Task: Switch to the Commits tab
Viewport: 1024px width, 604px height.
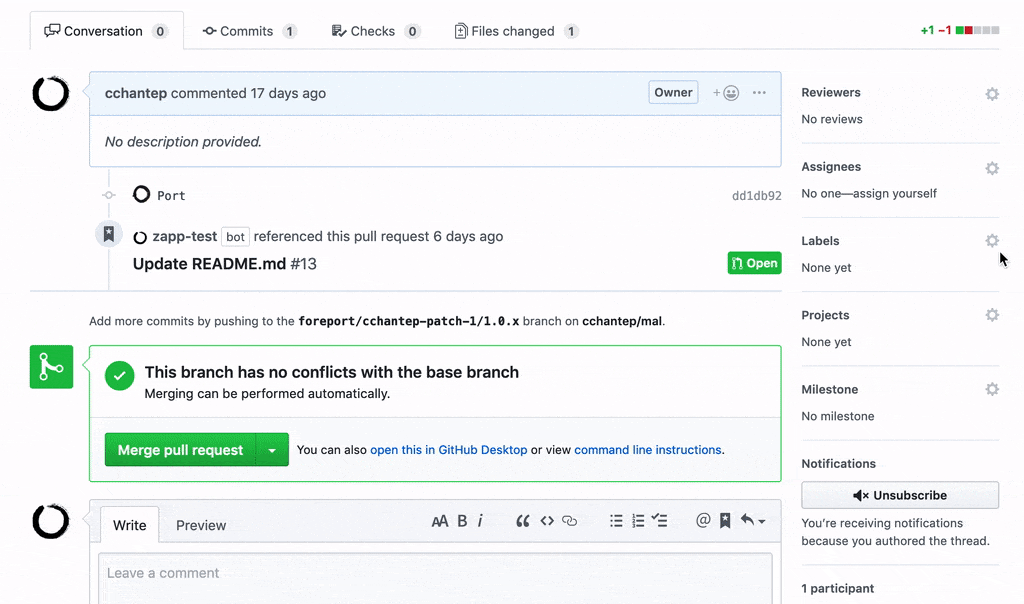Action: [x=249, y=31]
